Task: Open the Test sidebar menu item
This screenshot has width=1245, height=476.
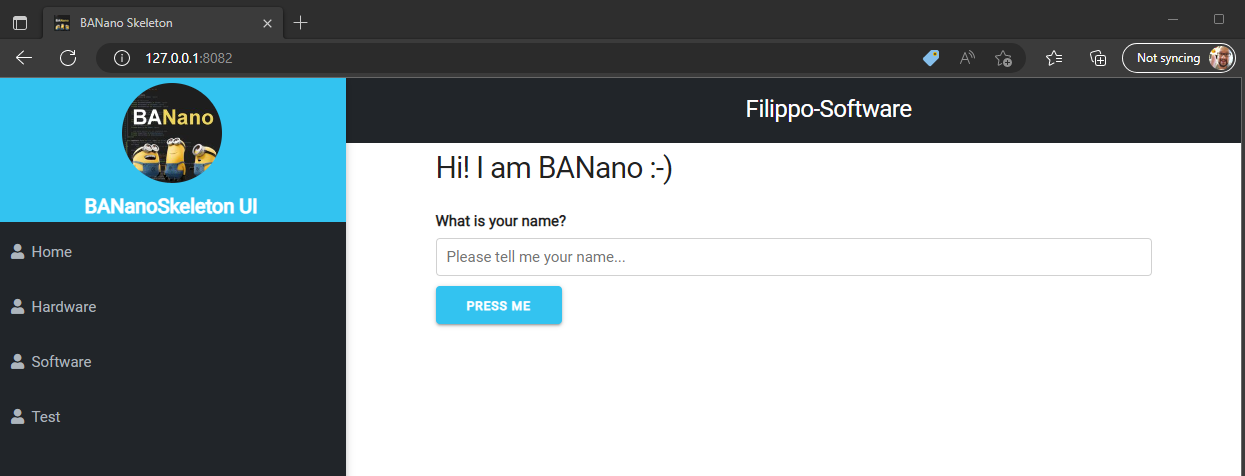Action: (x=45, y=417)
